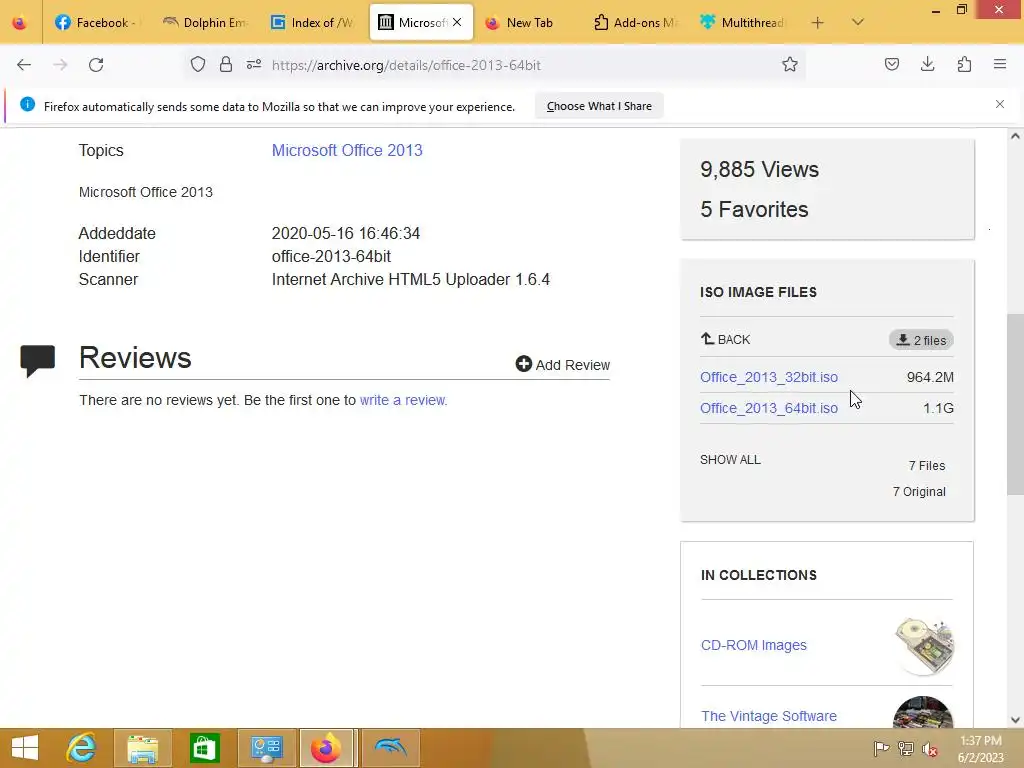Viewport: 1024px width, 768px height.
Task: Switch to the Add-ons Manager tab
Action: (x=636, y=23)
